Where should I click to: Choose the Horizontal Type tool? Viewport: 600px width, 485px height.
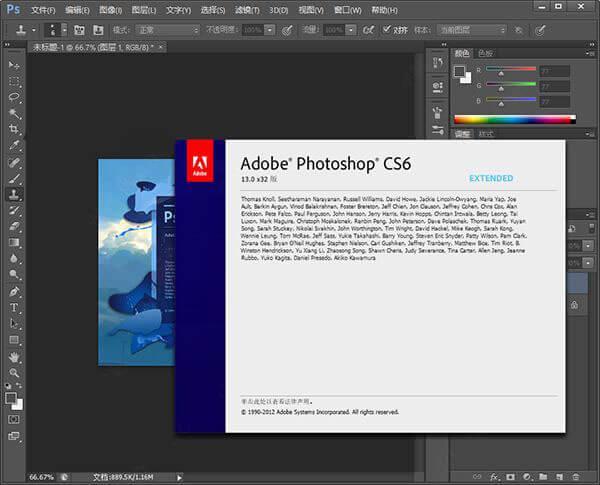[x=14, y=307]
